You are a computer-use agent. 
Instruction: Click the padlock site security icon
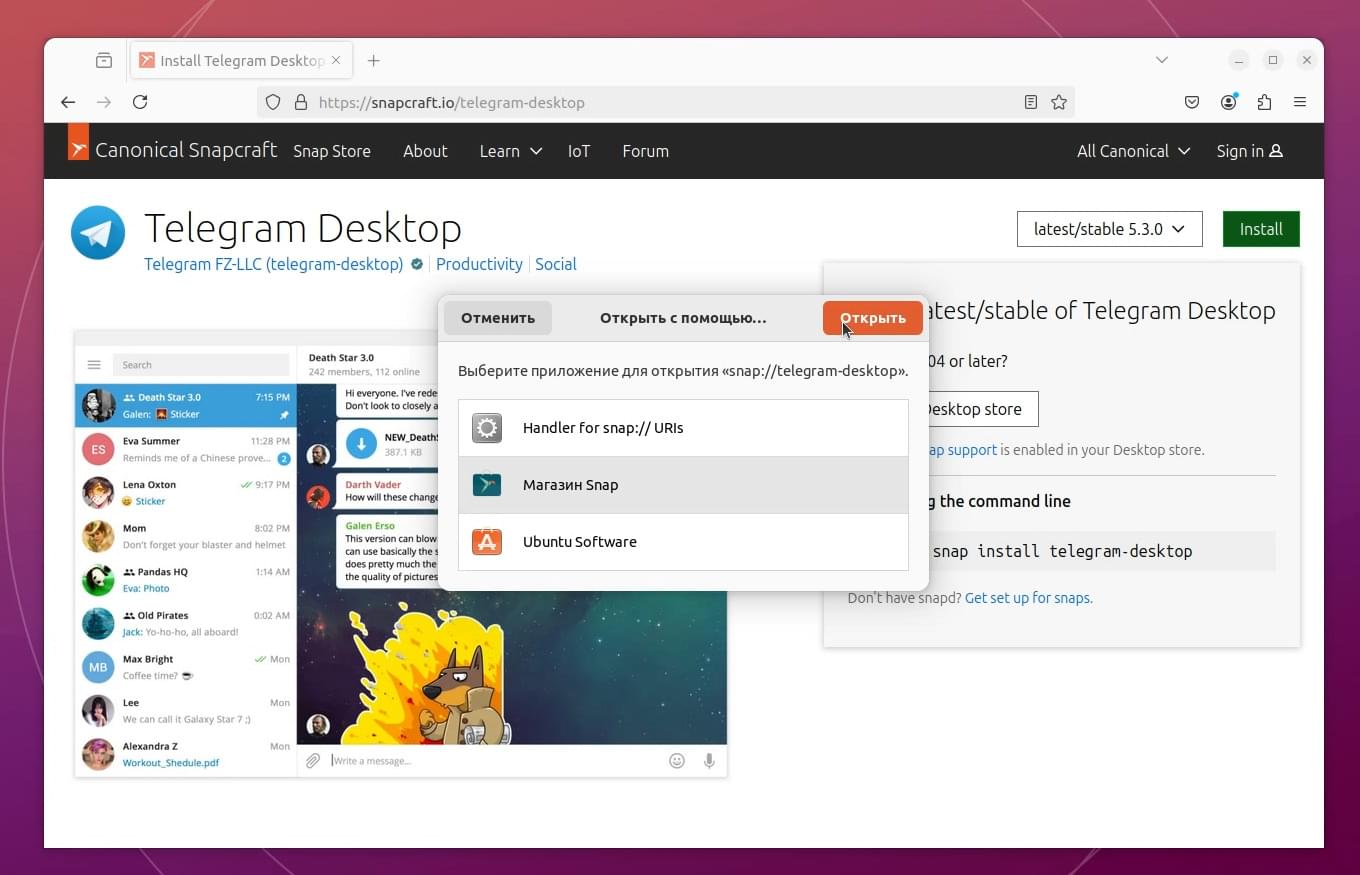point(300,102)
